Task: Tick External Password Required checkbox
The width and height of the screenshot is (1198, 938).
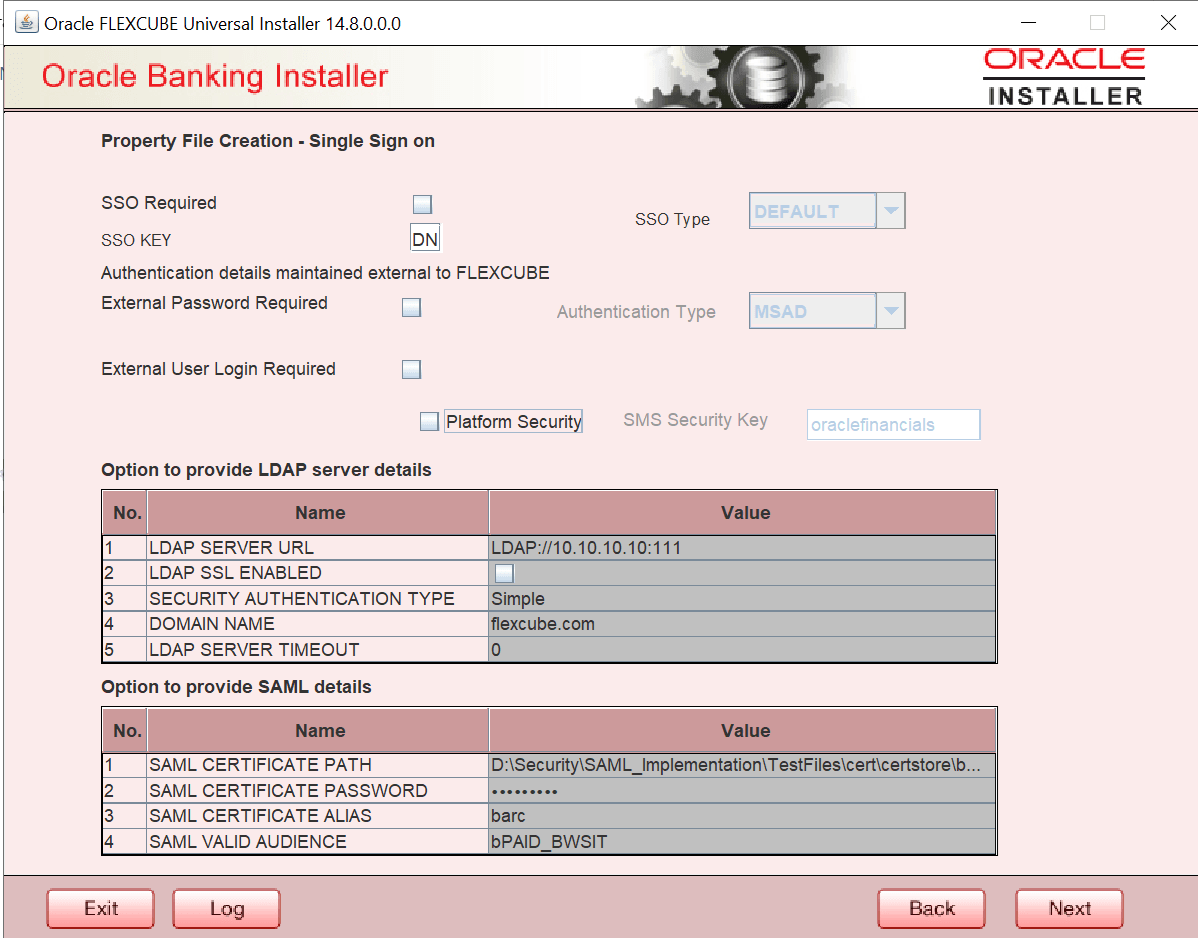Action: pos(412,307)
